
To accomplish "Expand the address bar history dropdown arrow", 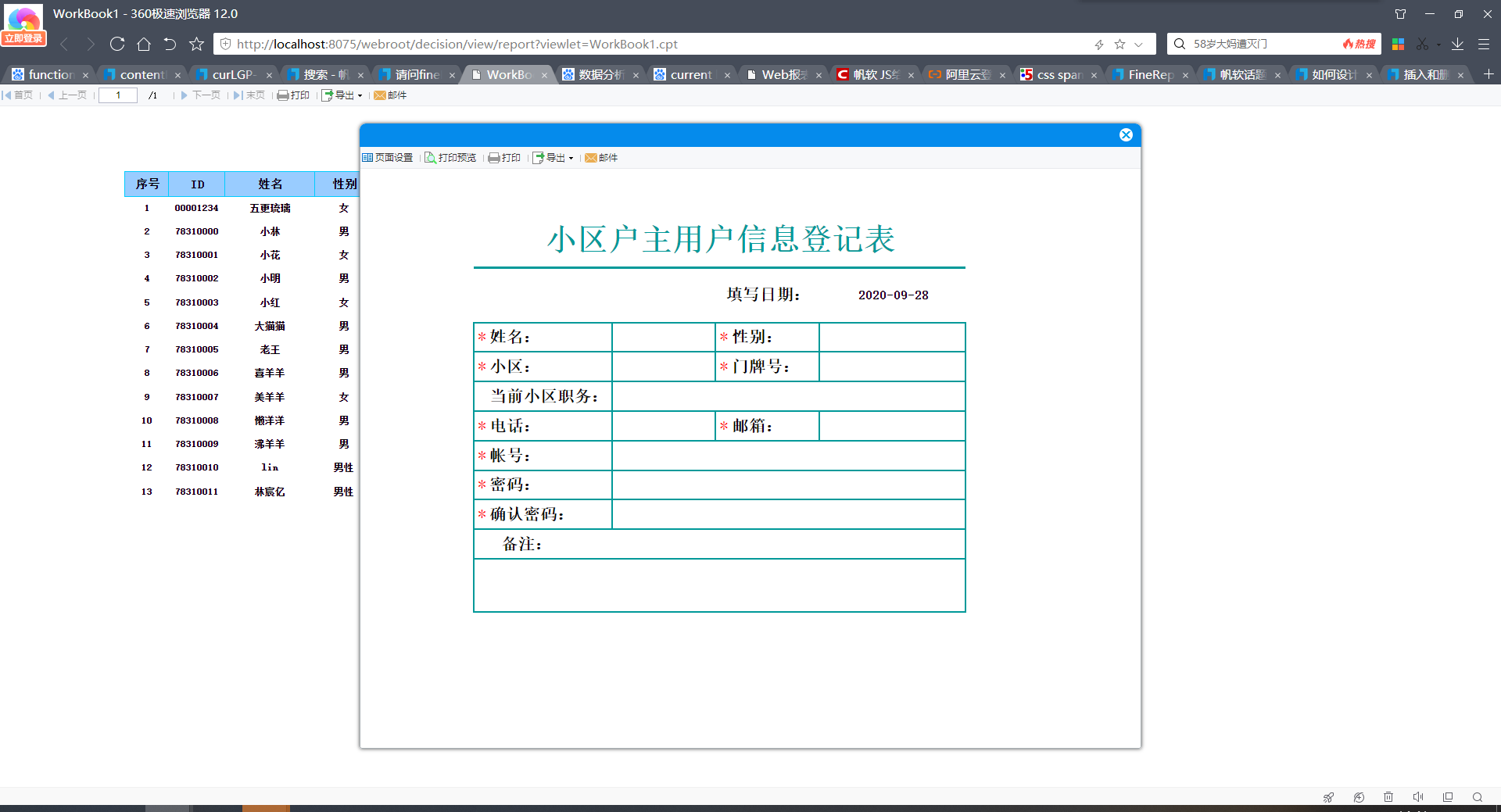I will (1138, 45).
